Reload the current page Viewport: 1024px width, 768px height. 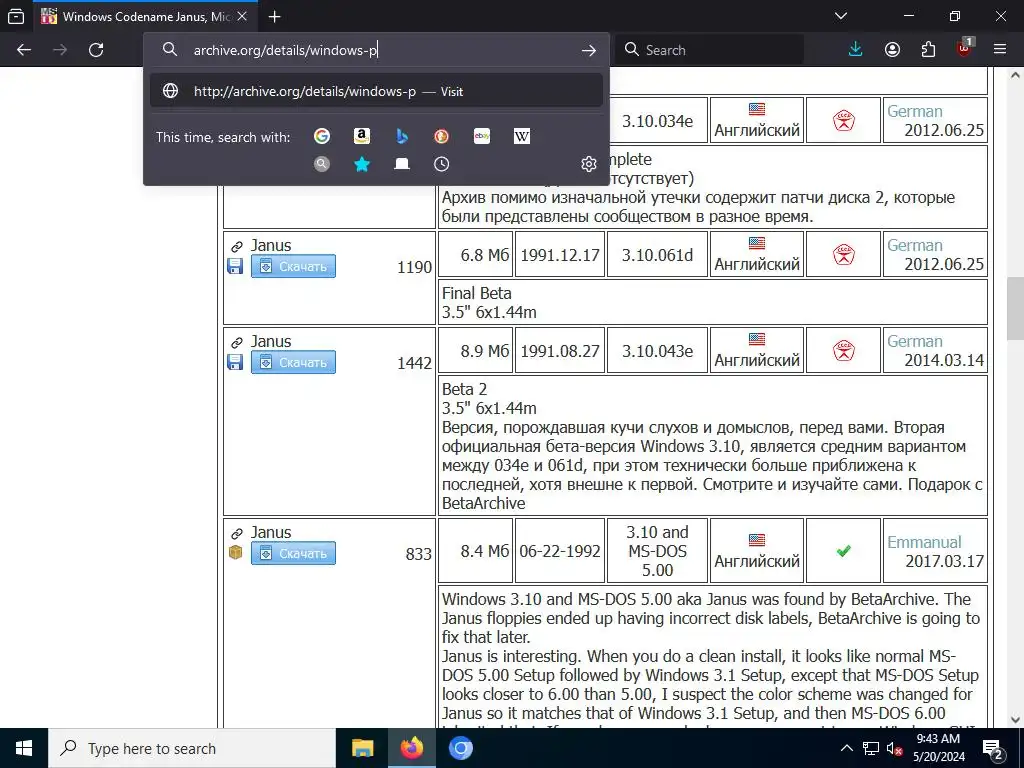(x=96, y=50)
